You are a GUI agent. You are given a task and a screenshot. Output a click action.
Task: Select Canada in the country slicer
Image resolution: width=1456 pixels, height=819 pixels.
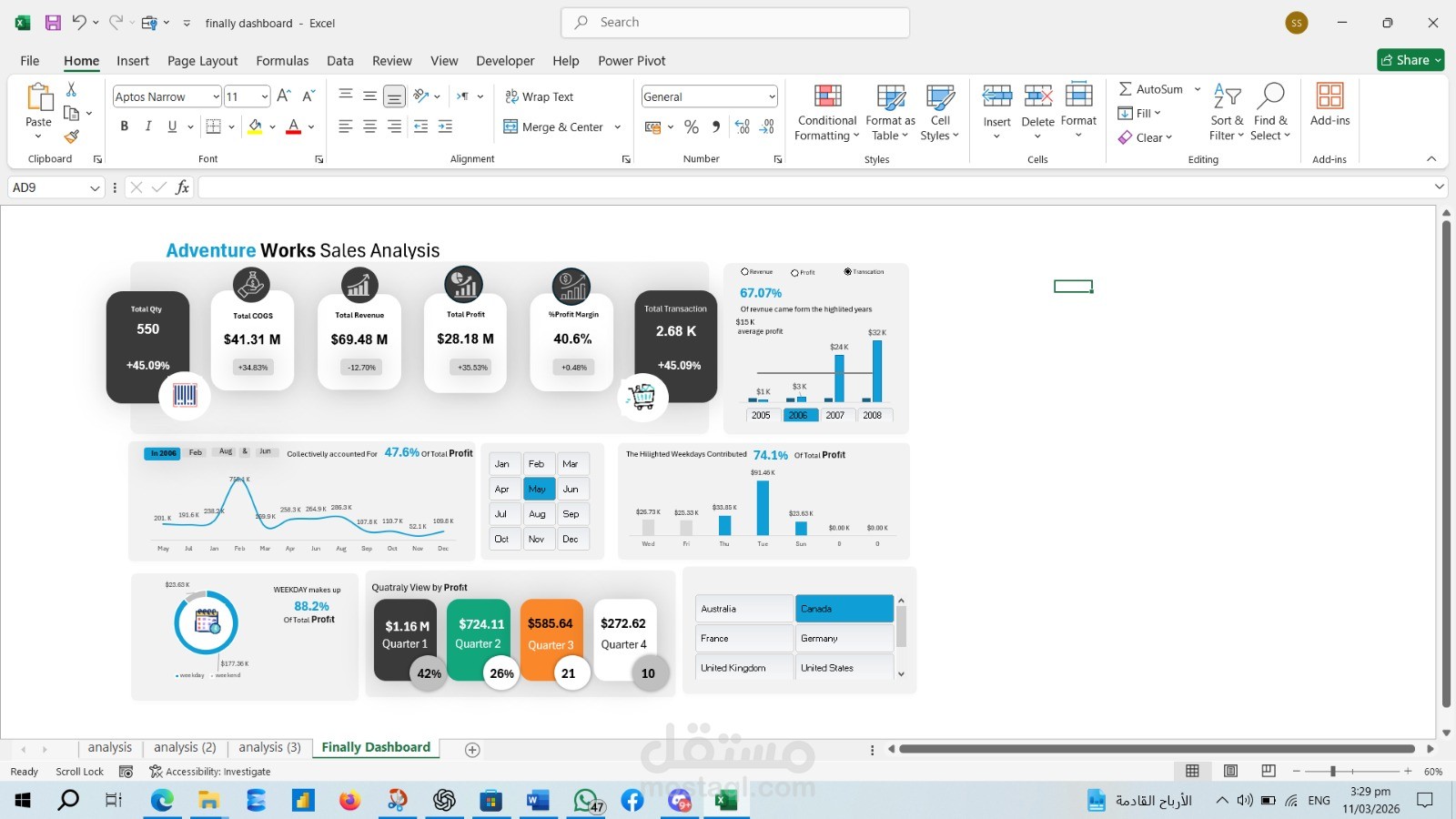click(843, 608)
